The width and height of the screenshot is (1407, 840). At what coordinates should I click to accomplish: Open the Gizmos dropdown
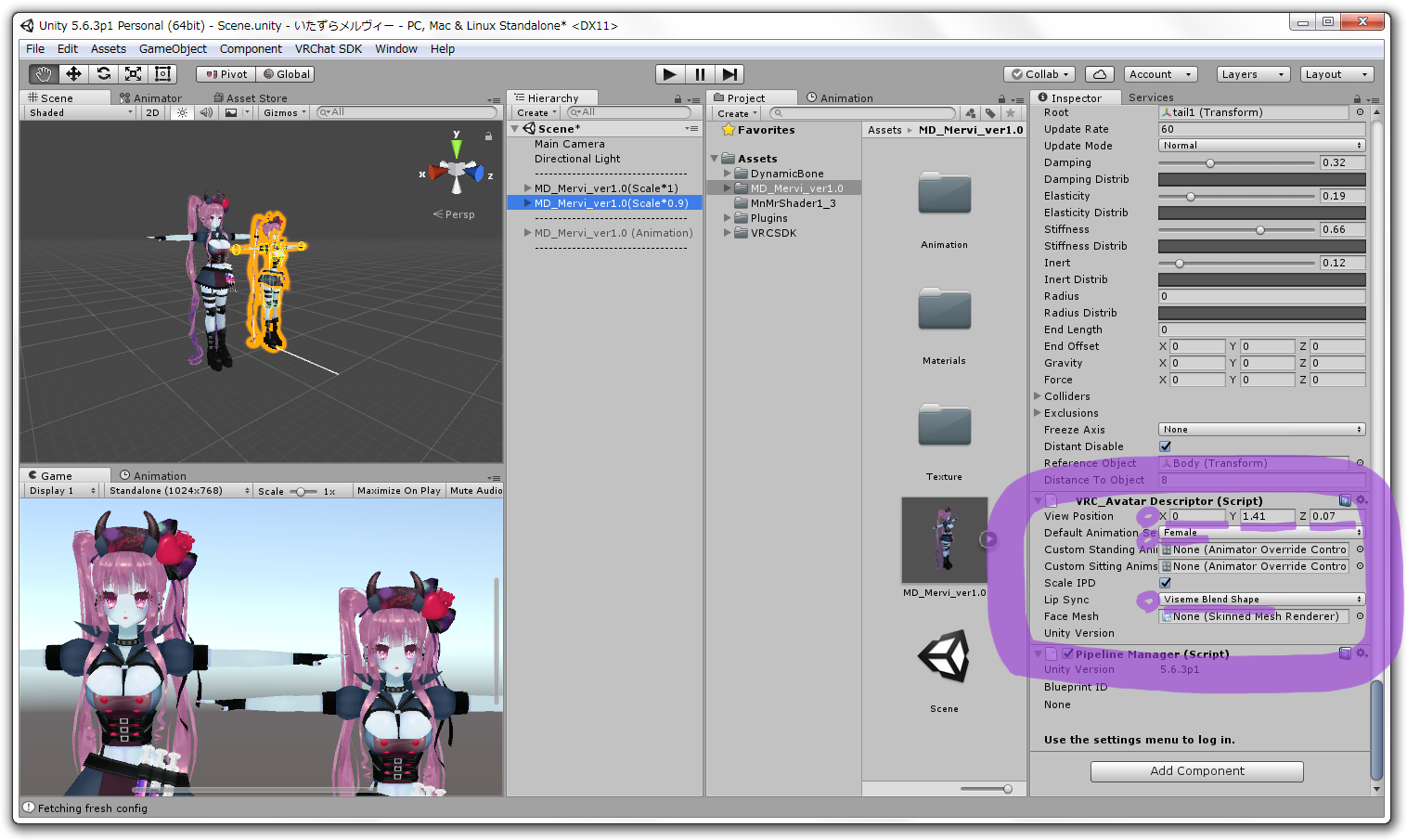pyautogui.click(x=284, y=112)
